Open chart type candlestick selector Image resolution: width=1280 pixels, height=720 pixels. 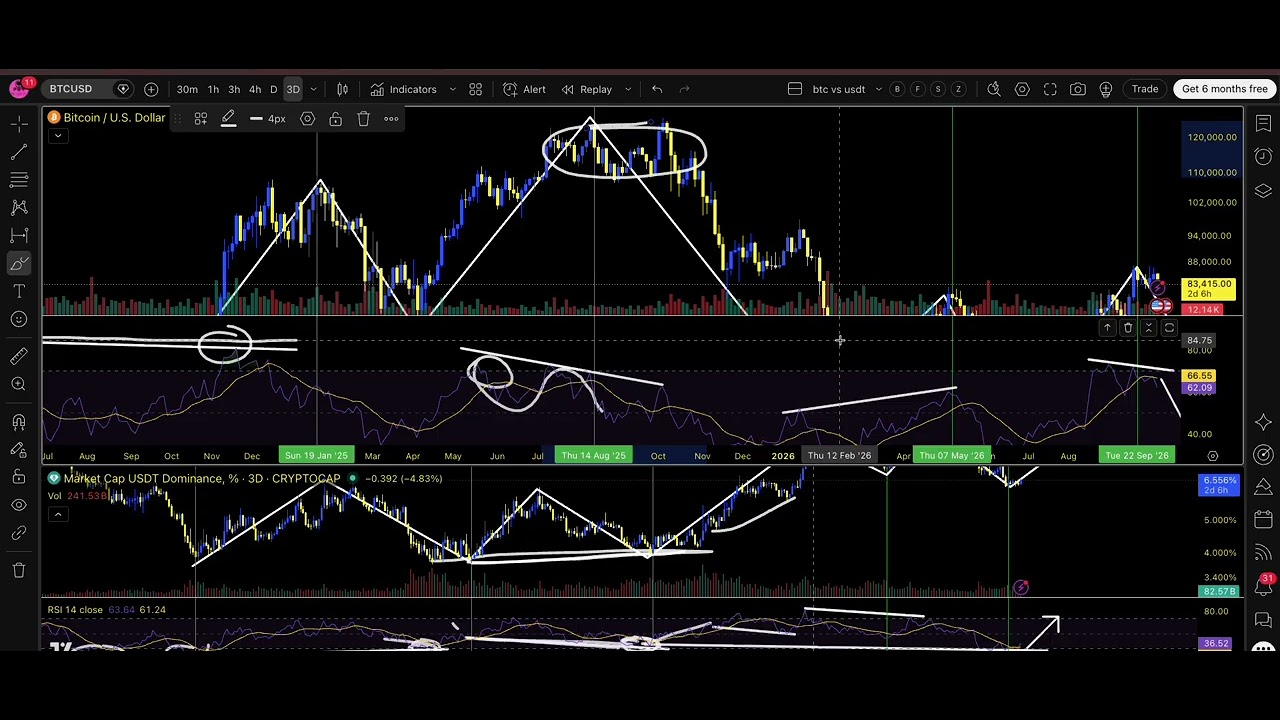342,89
